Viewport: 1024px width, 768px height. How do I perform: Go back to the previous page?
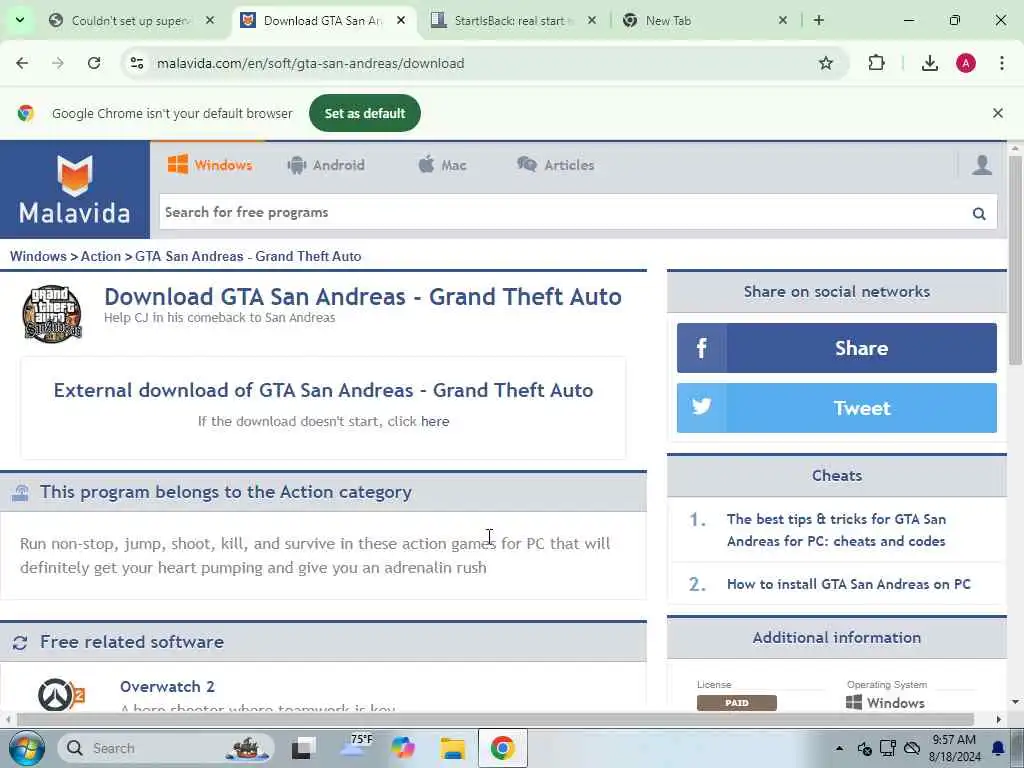22,63
